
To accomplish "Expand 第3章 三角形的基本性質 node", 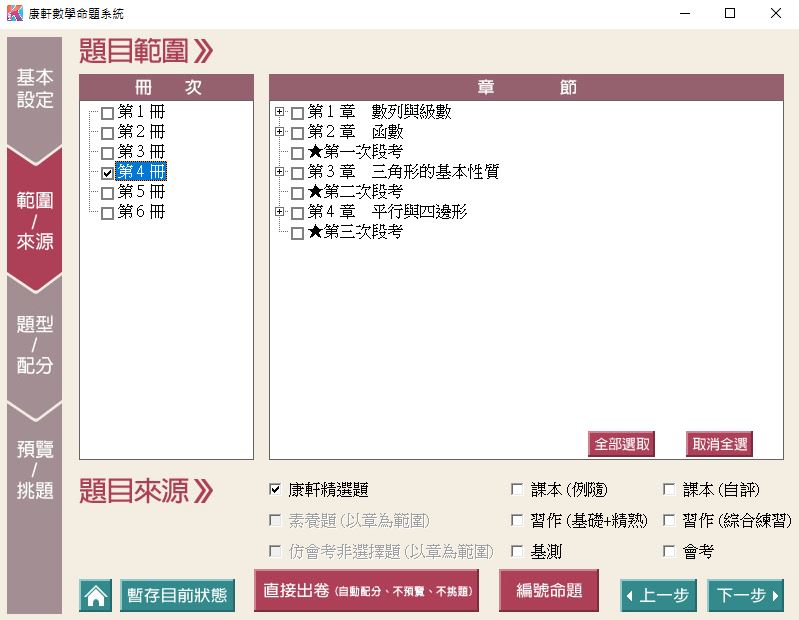I will tap(280, 172).
